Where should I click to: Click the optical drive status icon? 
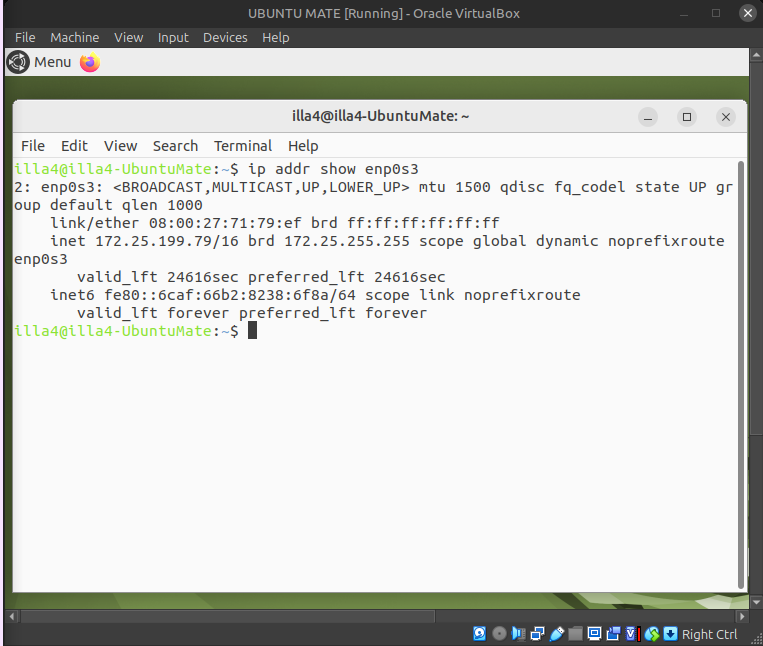point(499,634)
